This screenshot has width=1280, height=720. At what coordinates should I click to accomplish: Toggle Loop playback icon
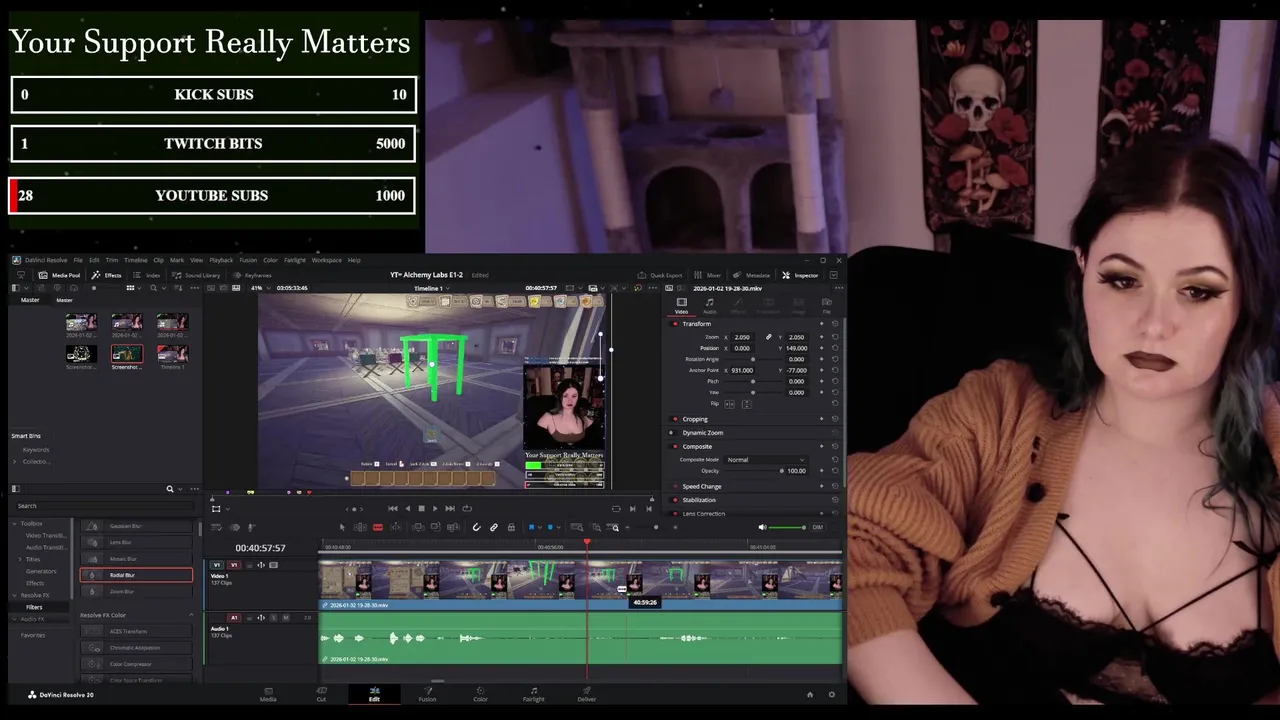tap(467, 508)
